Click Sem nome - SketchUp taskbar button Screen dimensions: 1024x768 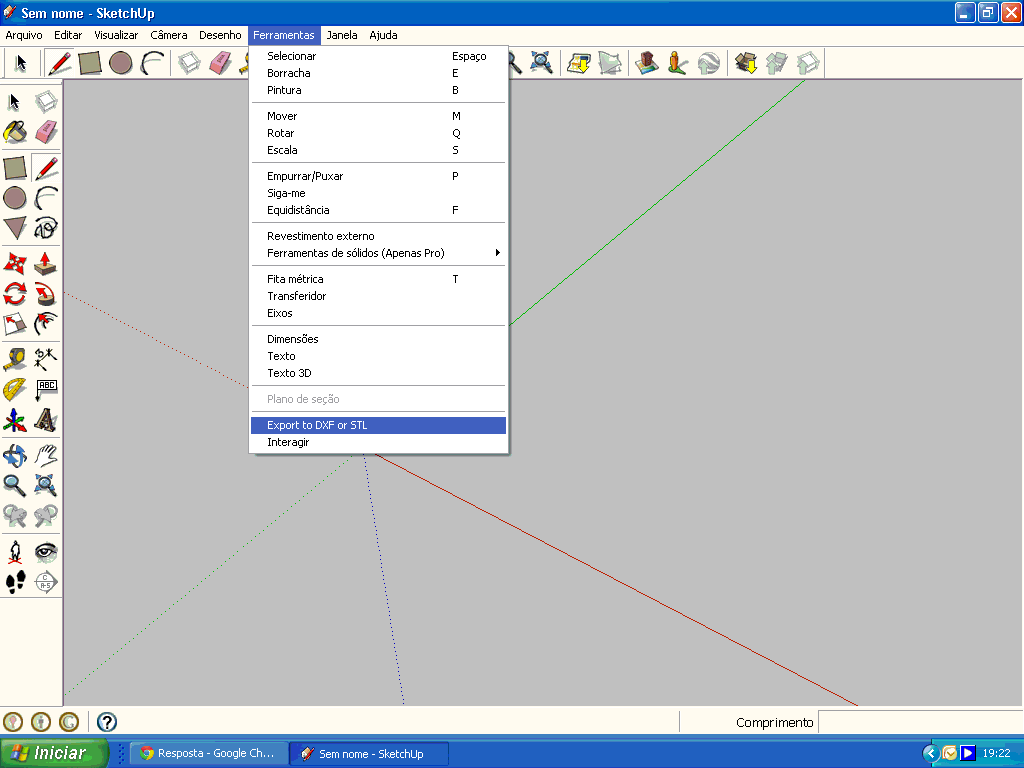tap(369, 754)
